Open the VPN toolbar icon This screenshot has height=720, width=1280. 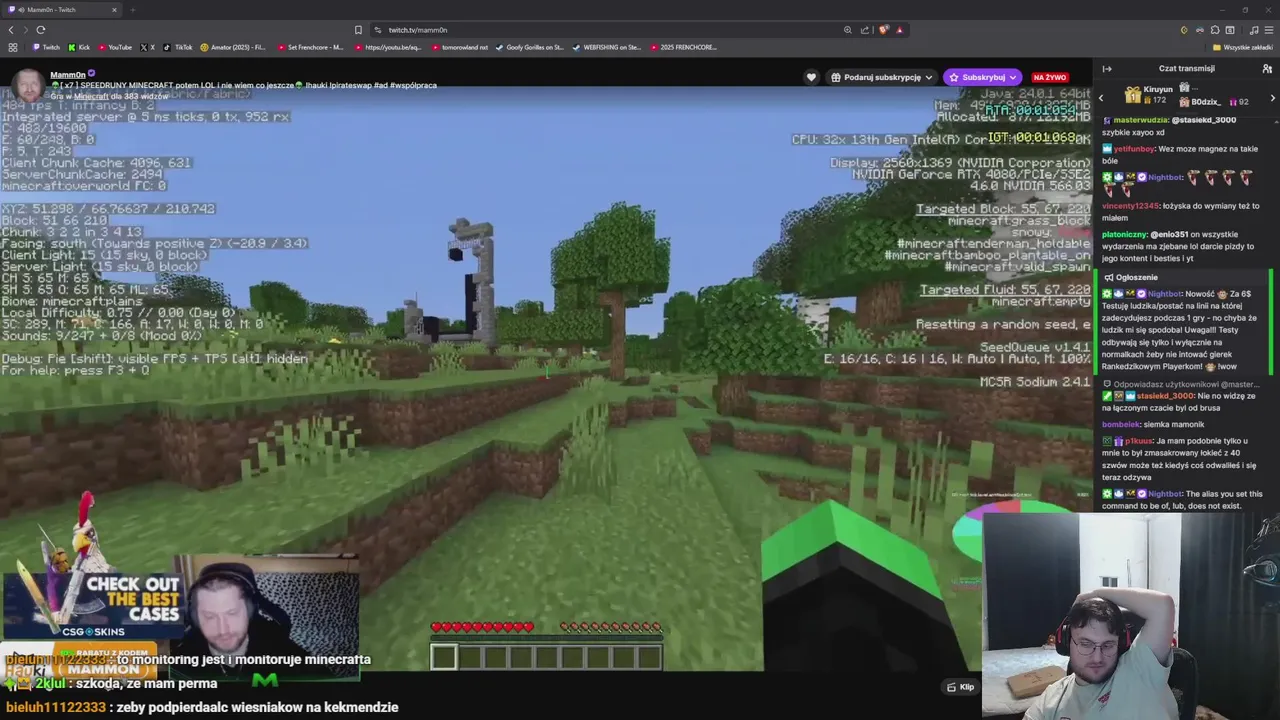1199,30
